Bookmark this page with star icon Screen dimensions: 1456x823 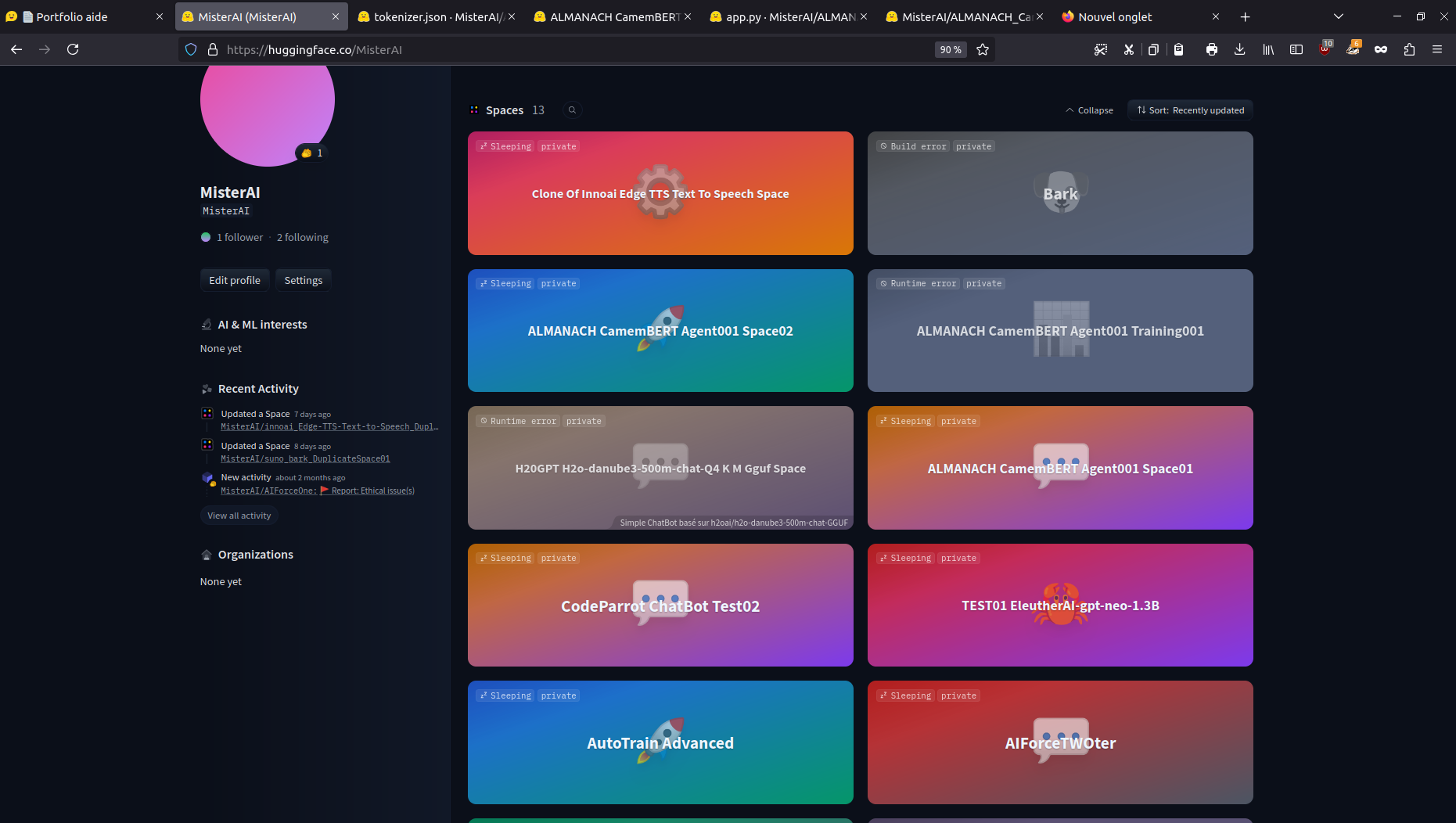point(983,49)
